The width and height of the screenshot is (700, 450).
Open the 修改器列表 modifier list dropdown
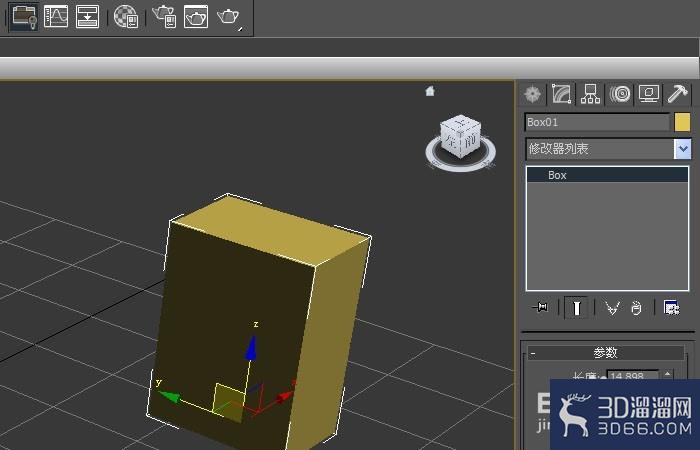[683, 149]
